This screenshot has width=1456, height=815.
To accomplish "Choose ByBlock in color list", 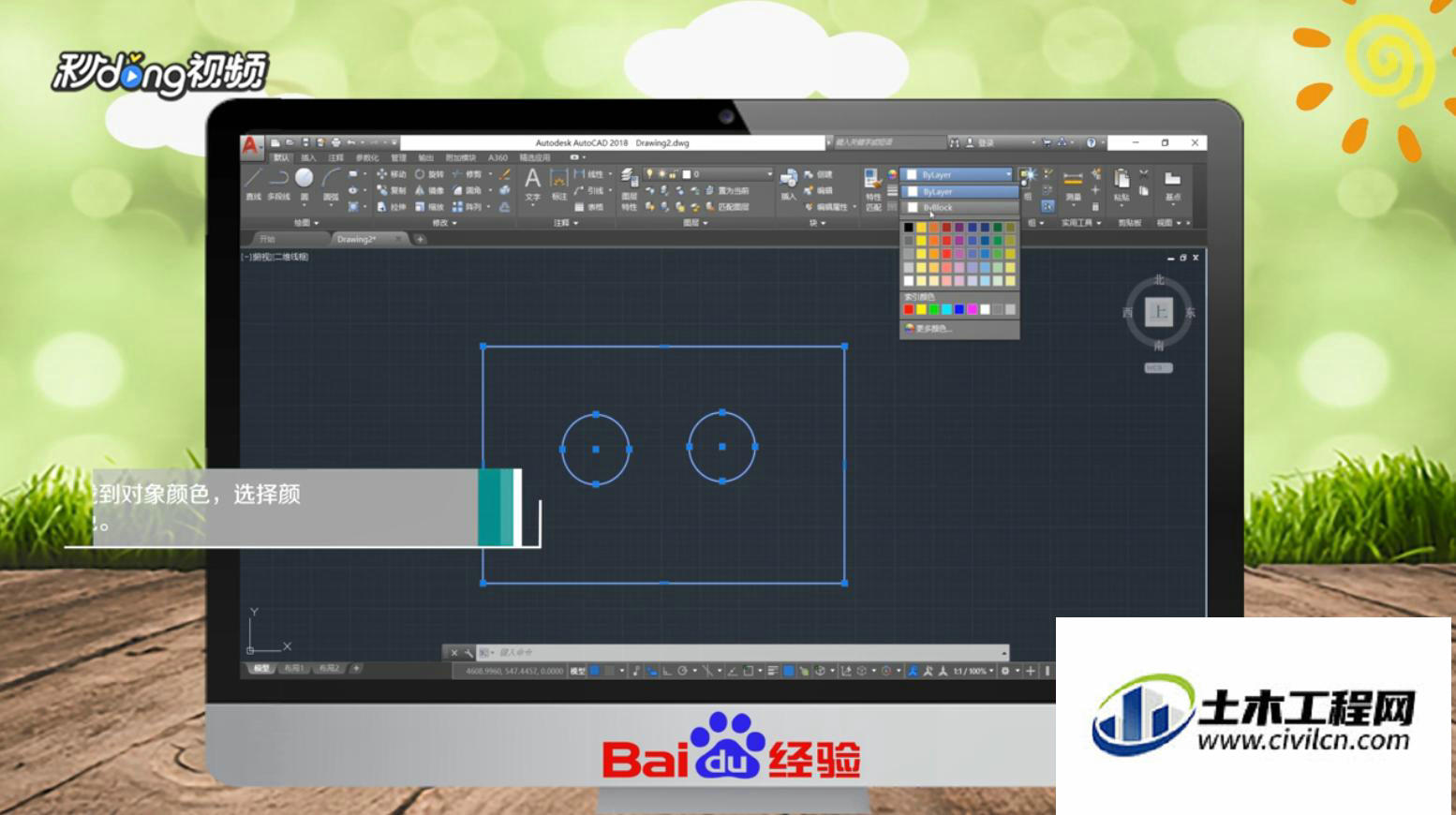I will [959, 208].
